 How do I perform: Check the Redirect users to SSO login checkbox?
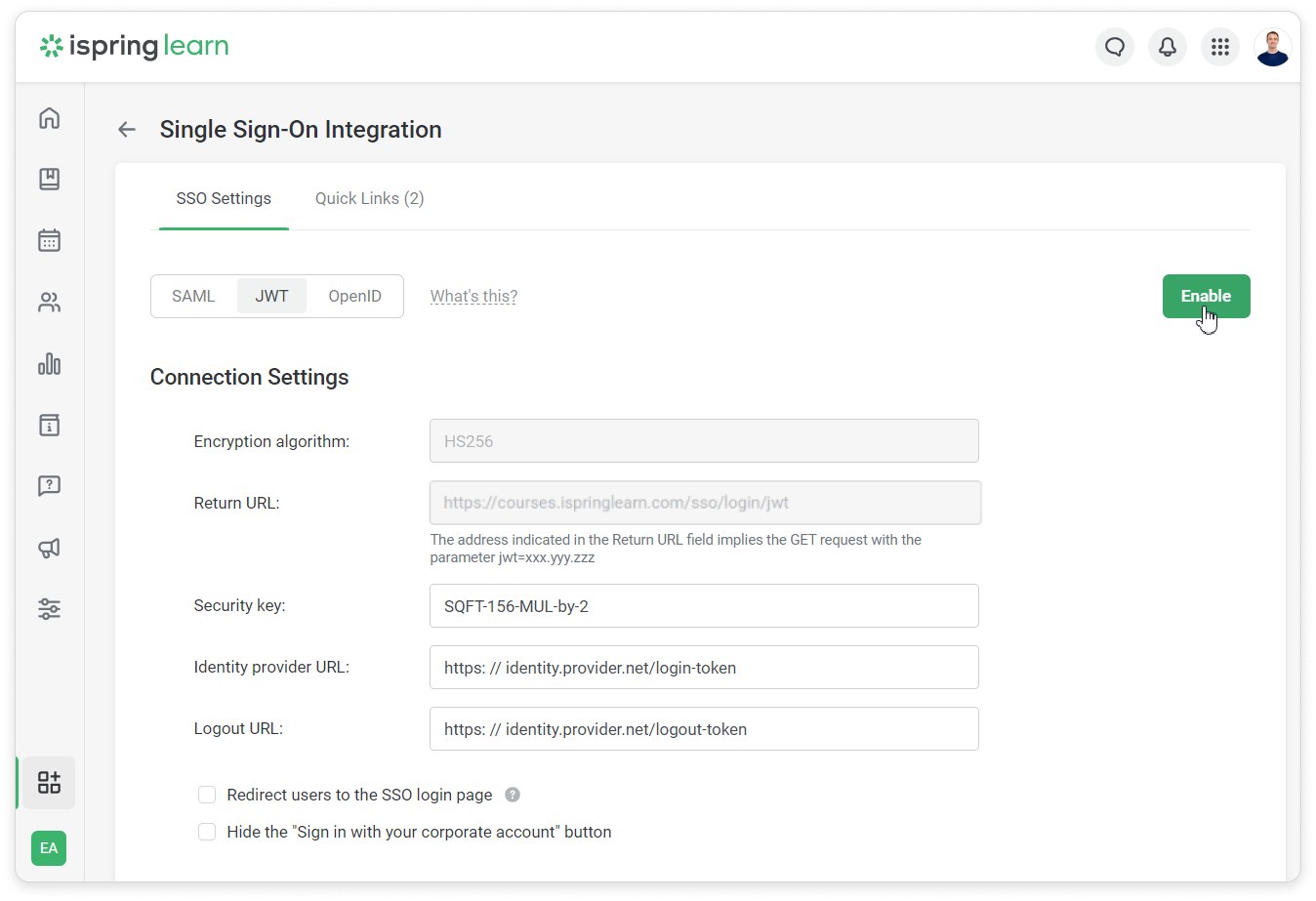click(207, 795)
